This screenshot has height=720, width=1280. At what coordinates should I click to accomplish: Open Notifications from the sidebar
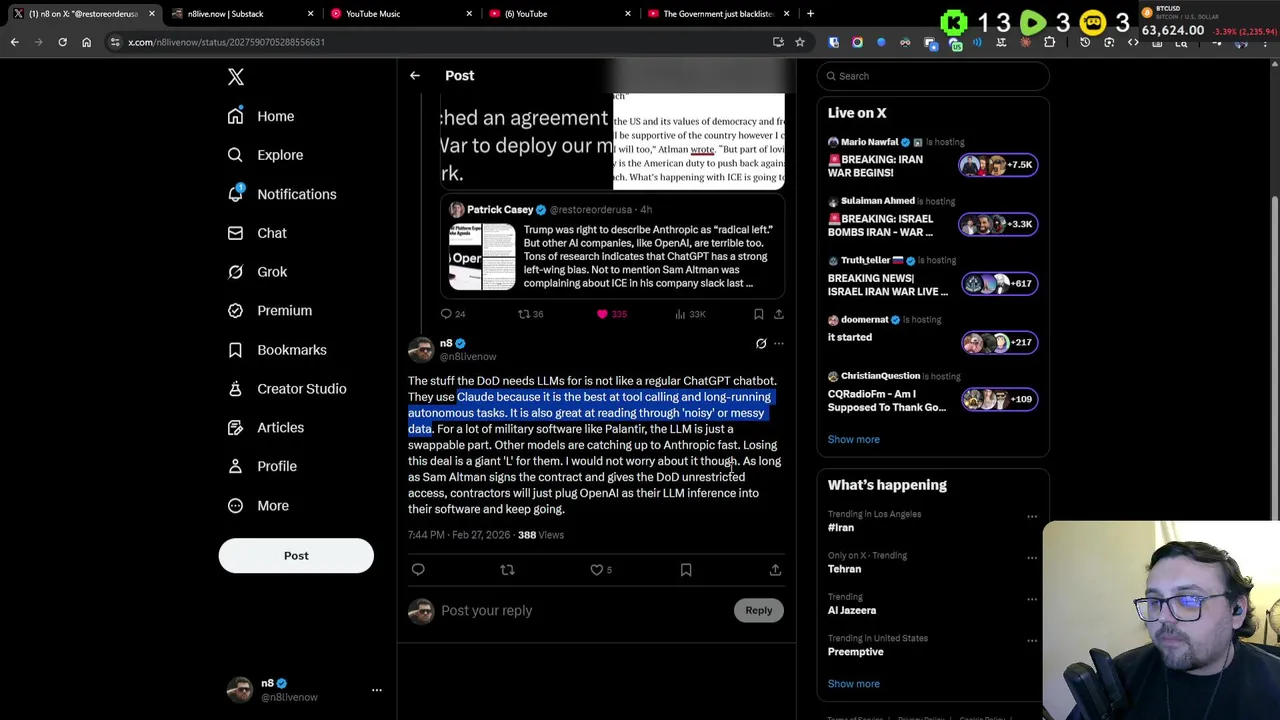(282, 194)
